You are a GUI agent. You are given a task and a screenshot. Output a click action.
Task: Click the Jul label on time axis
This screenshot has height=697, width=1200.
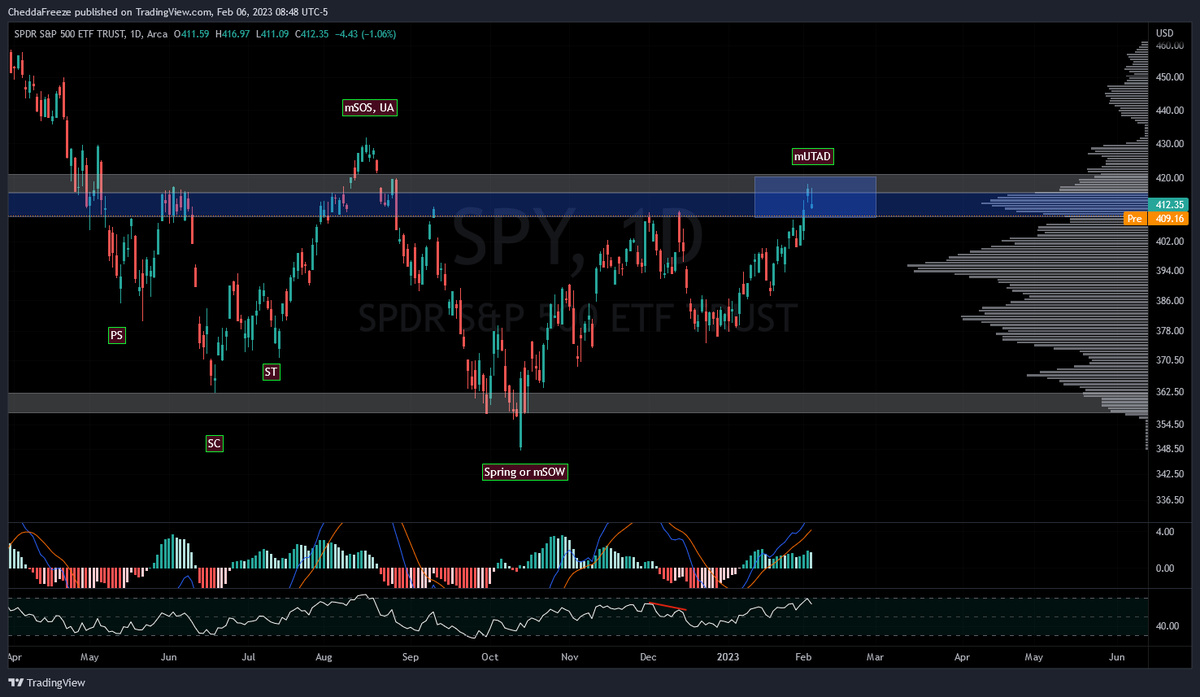tap(249, 658)
